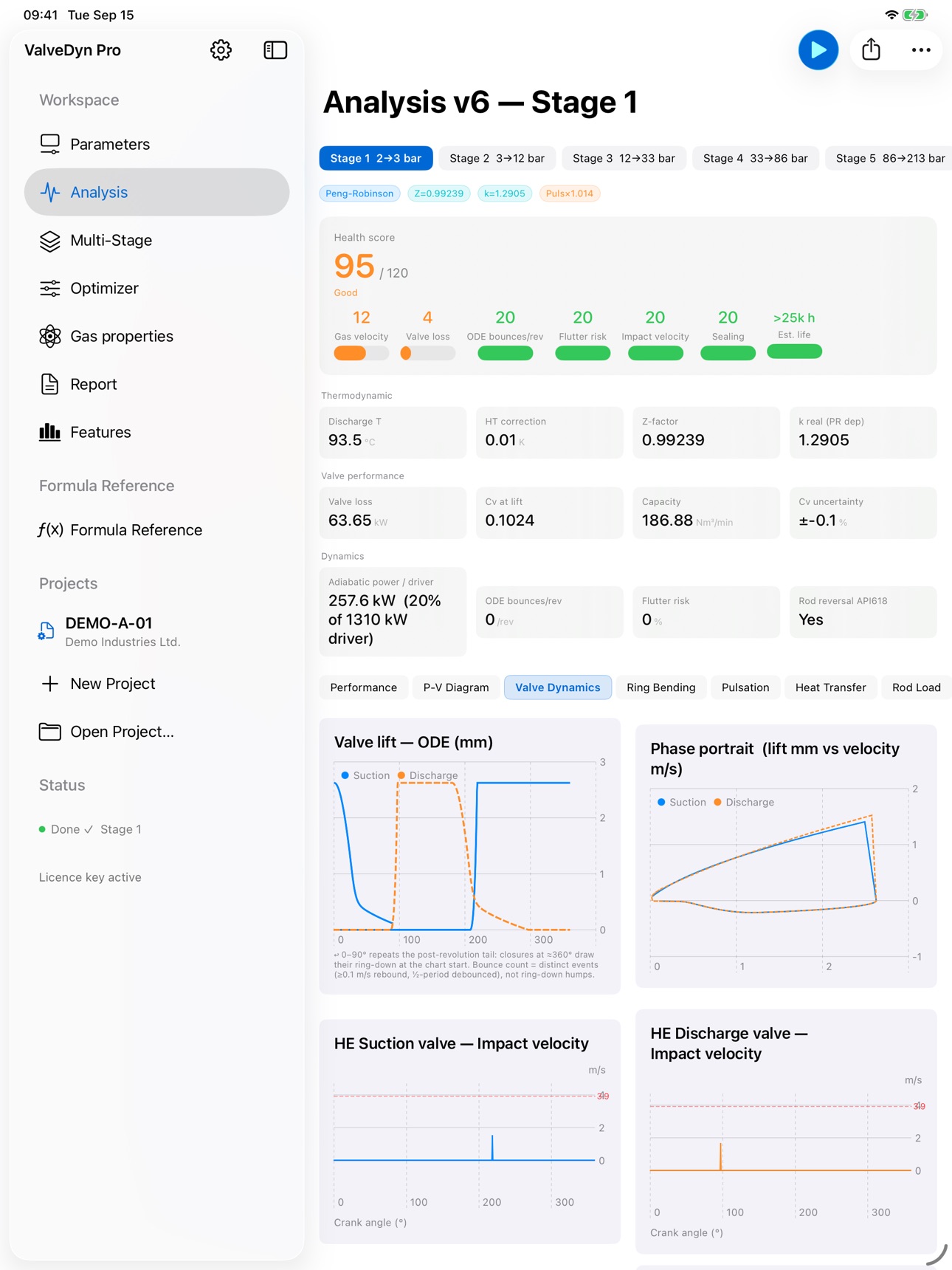Click the Licence key active text
This screenshot has width=952, height=1270.
90,877
